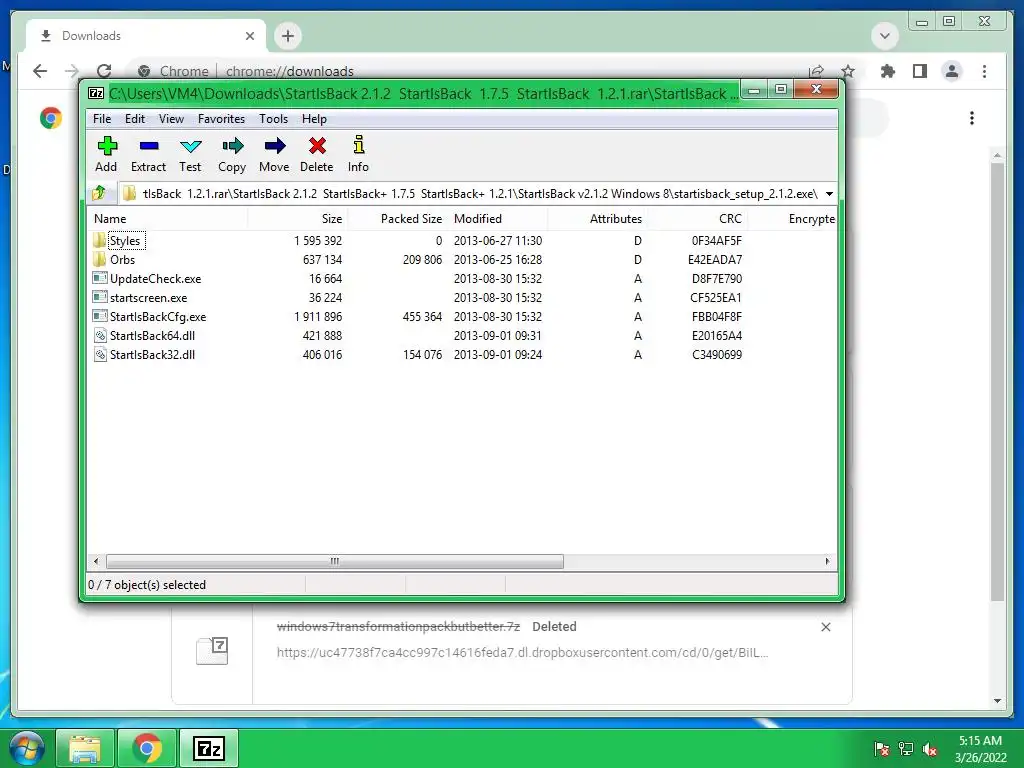Click Chrome's back arrow
This screenshot has height=768, width=1024.
click(x=40, y=71)
